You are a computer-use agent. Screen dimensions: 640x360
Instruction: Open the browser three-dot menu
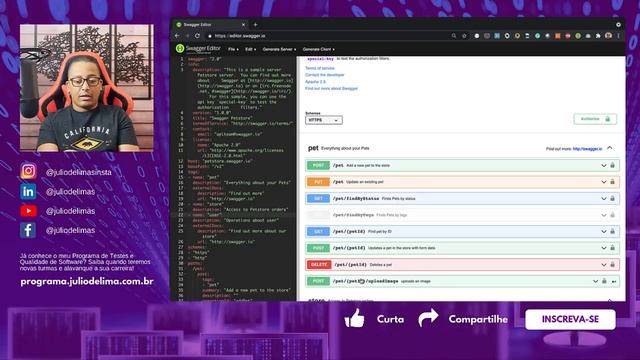[x=618, y=36]
